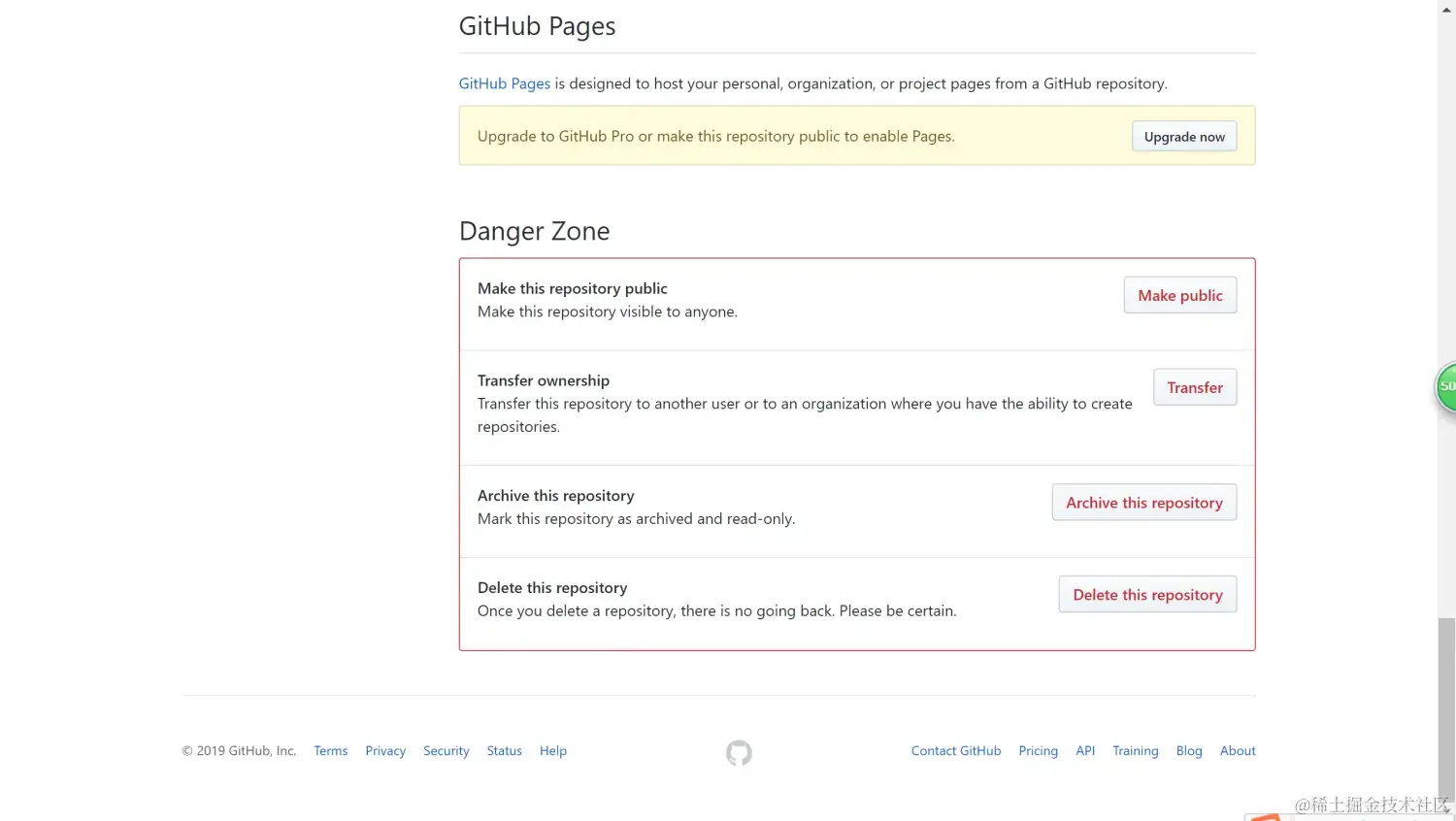Click '© 2019 GitHub, Inc.' copyright text
This screenshot has width=1456, height=821.
[239, 751]
